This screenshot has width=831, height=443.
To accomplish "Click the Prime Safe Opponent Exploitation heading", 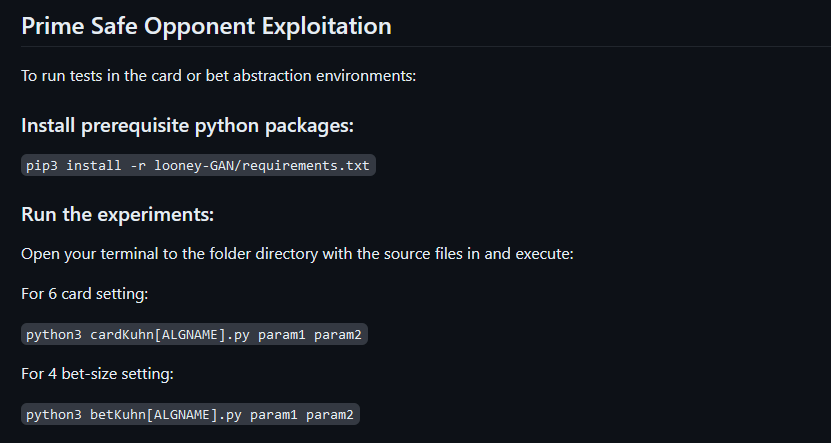I will [x=206, y=27].
